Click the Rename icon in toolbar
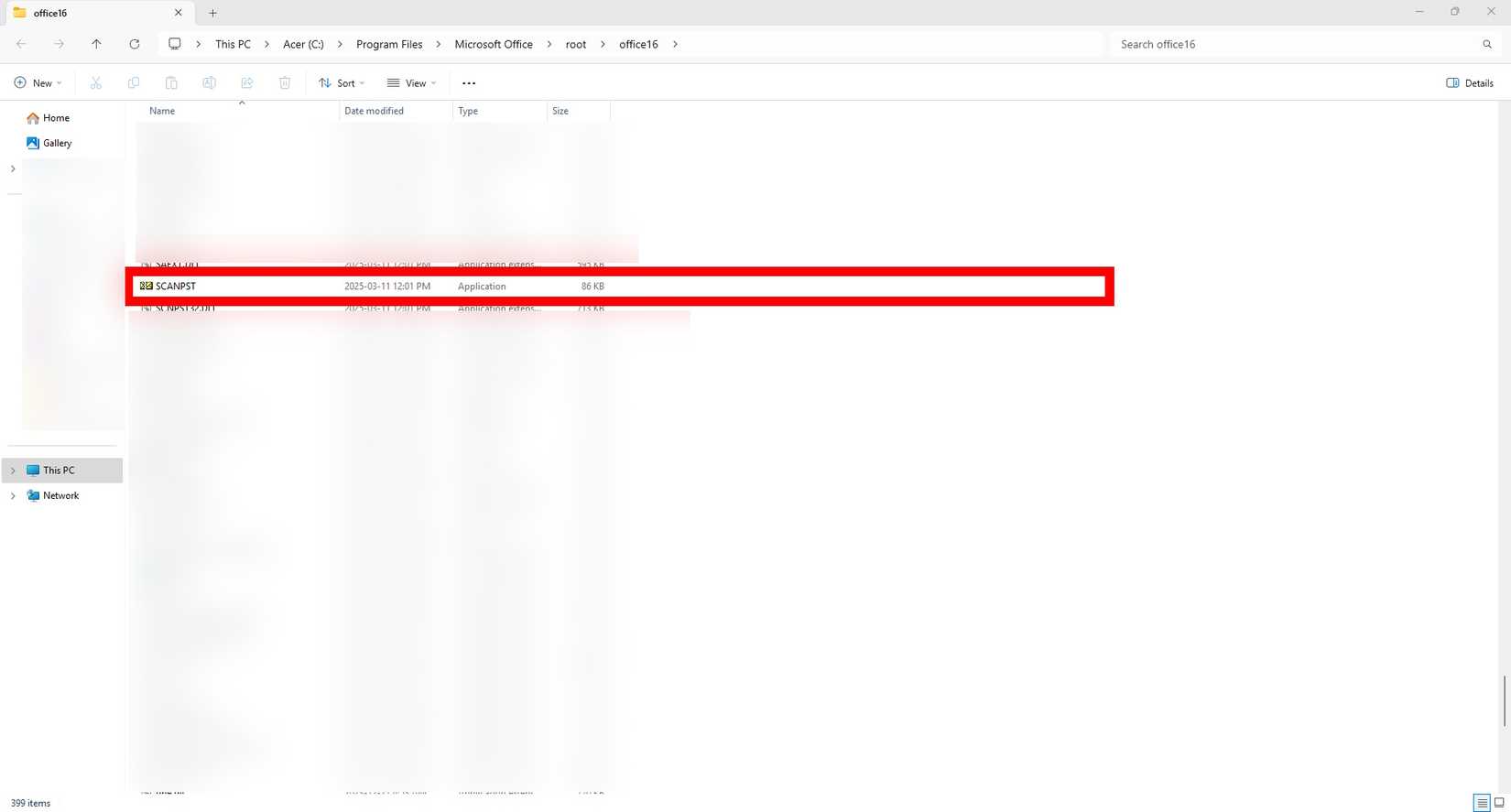Screen dimensions: 1511x812 point(209,83)
